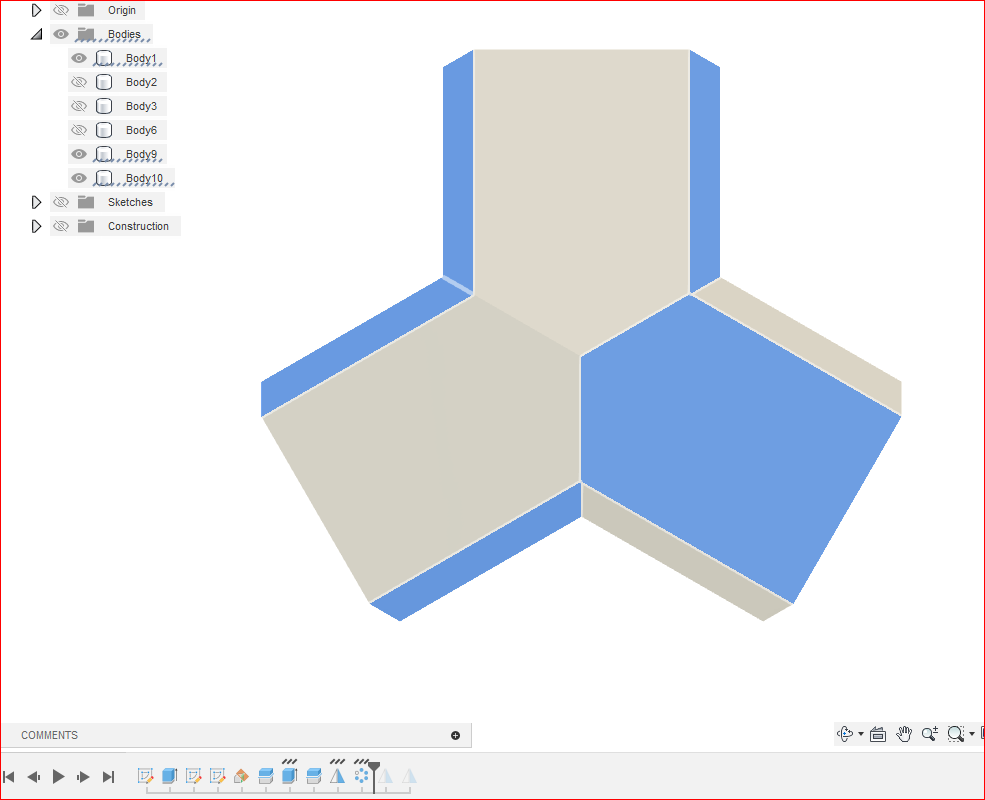Hide Body1 using its eye icon
Screen dimensions: 985x800
click(x=77, y=58)
